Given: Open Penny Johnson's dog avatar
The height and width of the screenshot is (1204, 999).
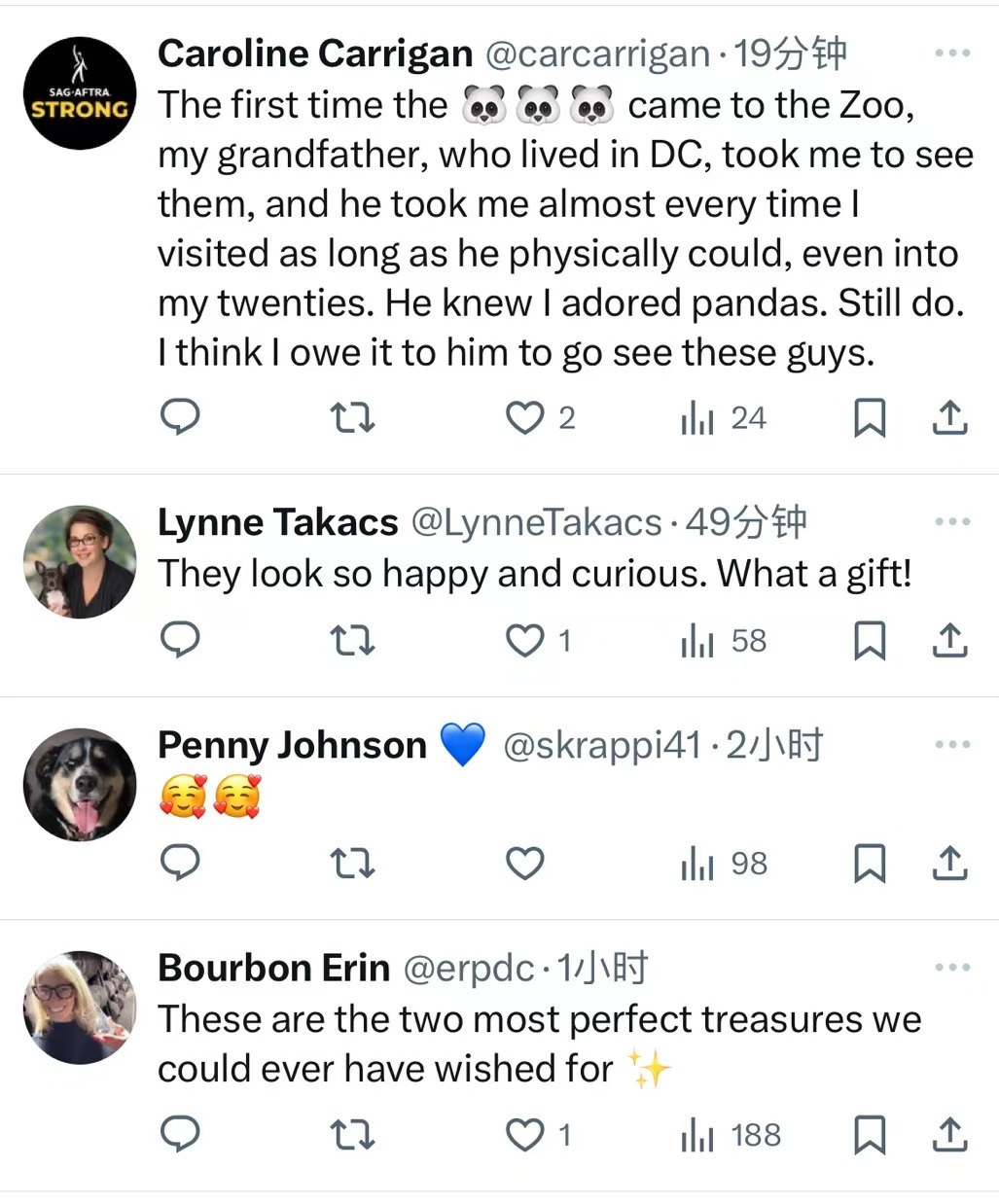Looking at the screenshot, I should (80, 785).
